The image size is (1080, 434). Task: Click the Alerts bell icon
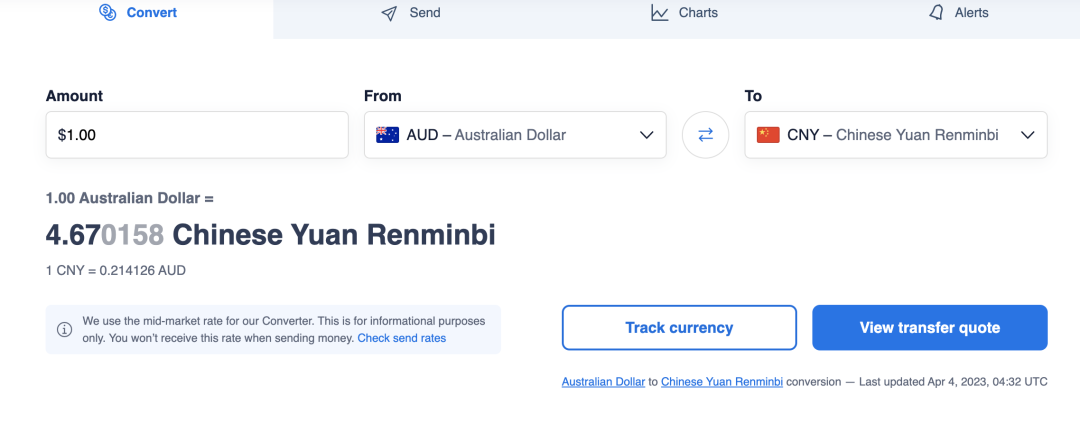click(936, 12)
